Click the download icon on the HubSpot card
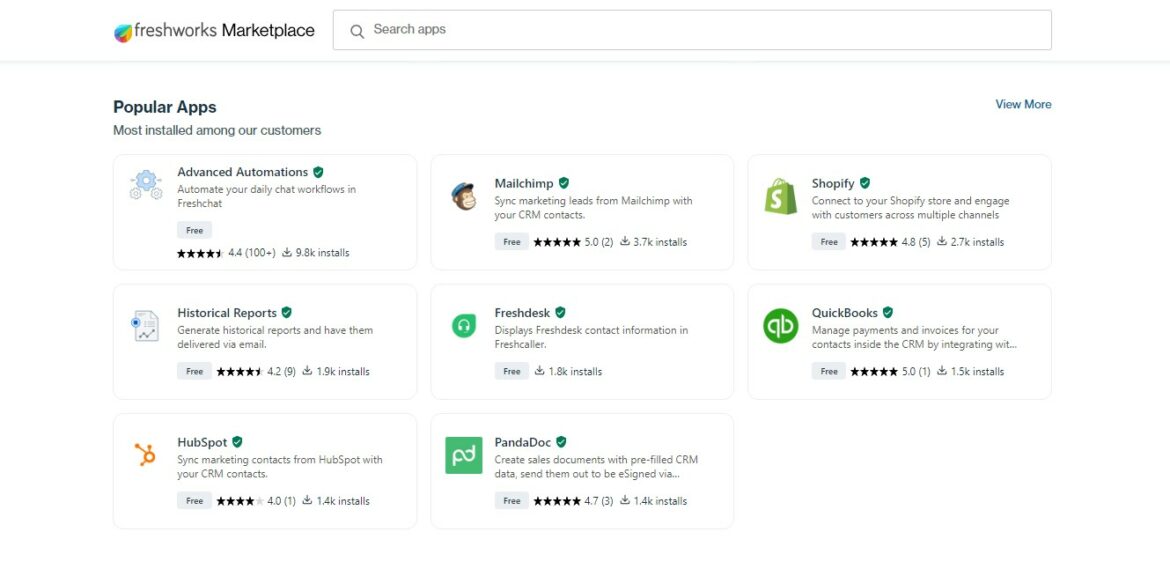This screenshot has width=1170, height=569. [x=307, y=500]
